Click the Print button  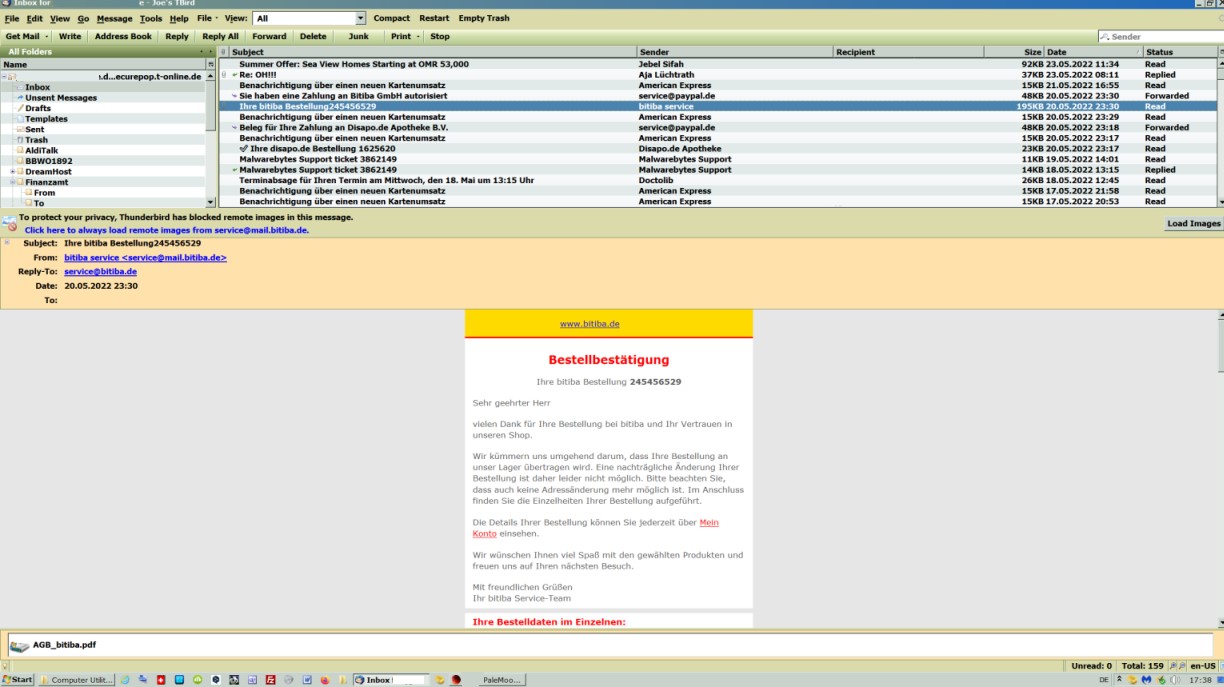pos(401,36)
